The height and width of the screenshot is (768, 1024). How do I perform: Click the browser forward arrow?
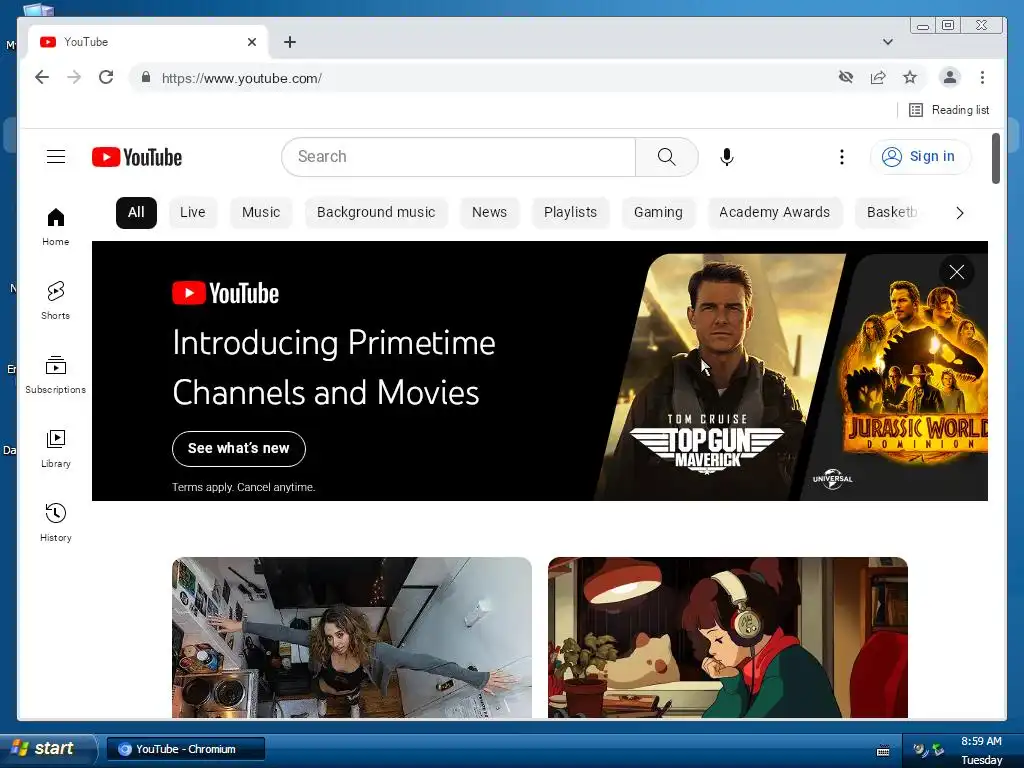(x=74, y=78)
